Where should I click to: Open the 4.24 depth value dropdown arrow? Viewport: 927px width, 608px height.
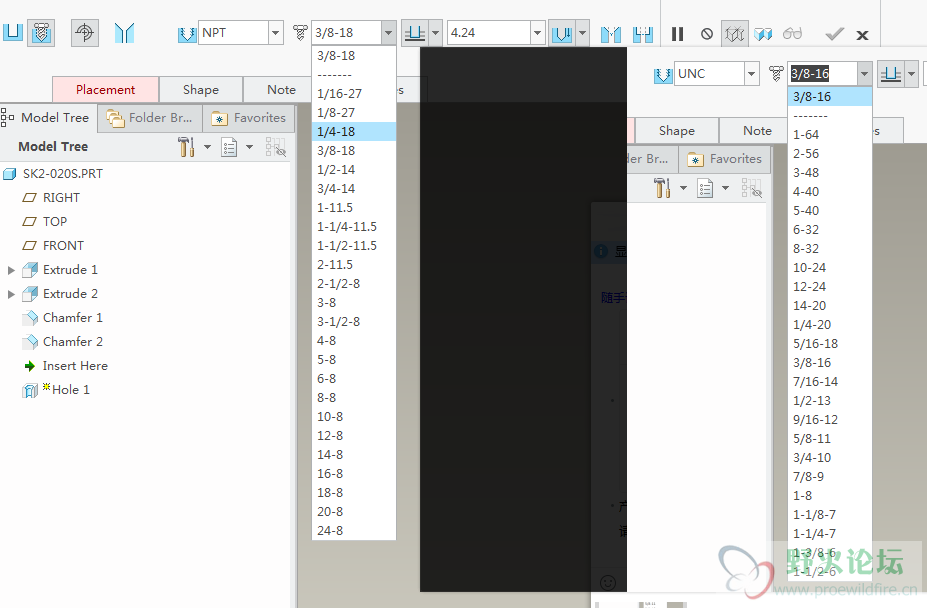(537, 33)
